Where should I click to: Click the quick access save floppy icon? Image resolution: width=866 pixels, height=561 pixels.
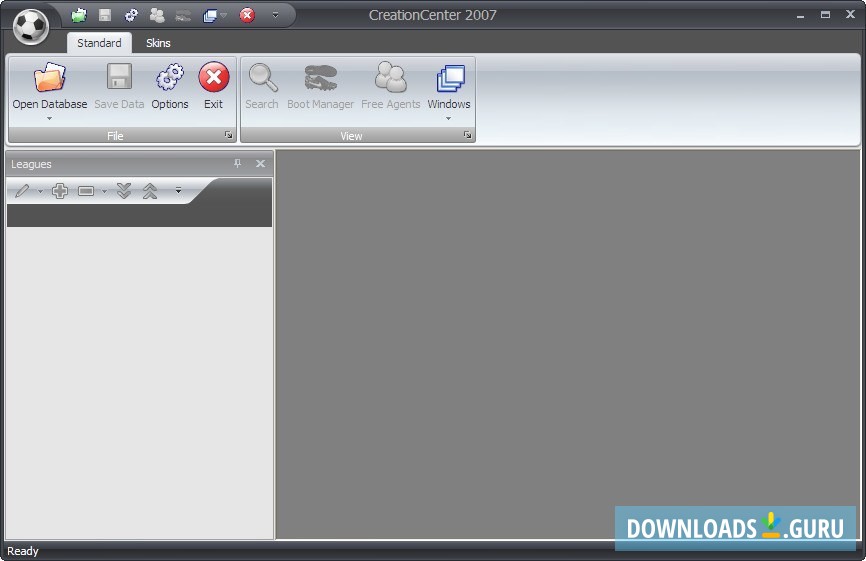tap(105, 15)
